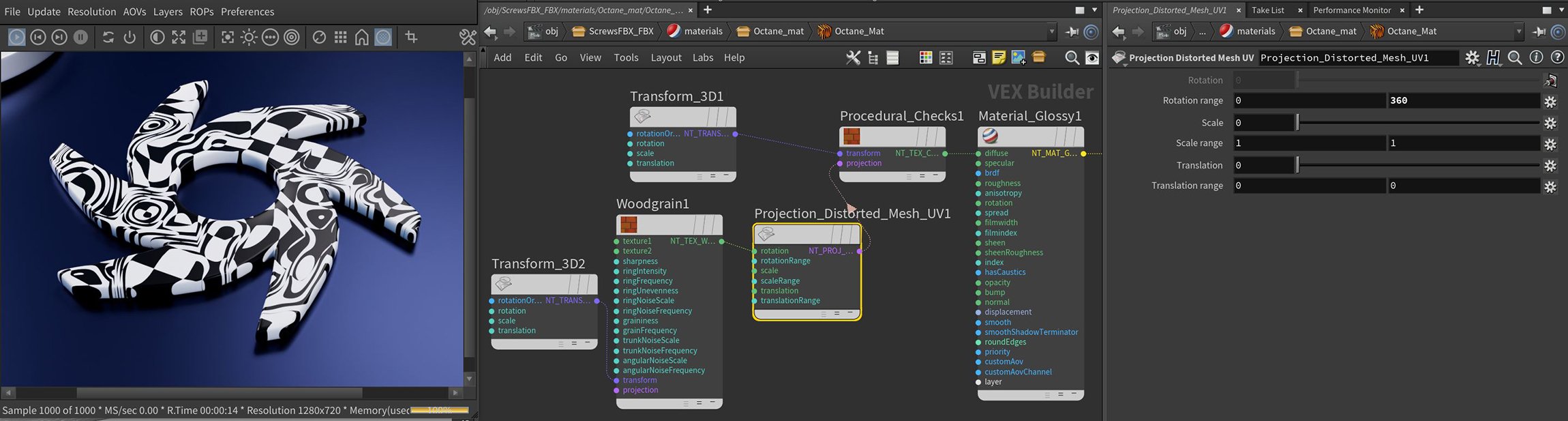The height and width of the screenshot is (421, 1568).
Task: Toggle the render play button
Action: 17,37
